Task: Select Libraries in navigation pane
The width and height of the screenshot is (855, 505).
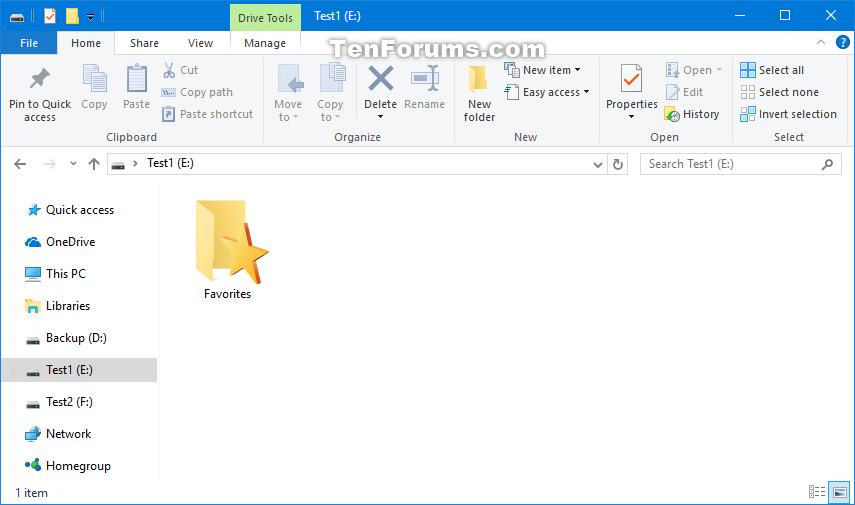Action: click(68, 306)
